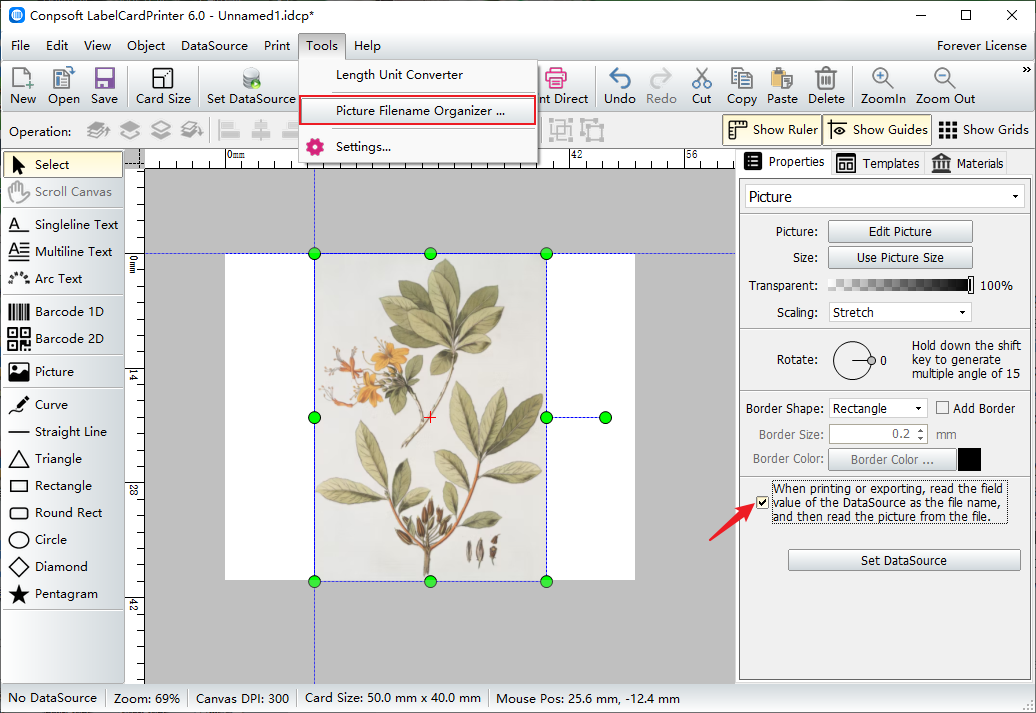This screenshot has width=1036, height=713.
Task: Switch to the Templates tab
Action: [x=878, y=163]
